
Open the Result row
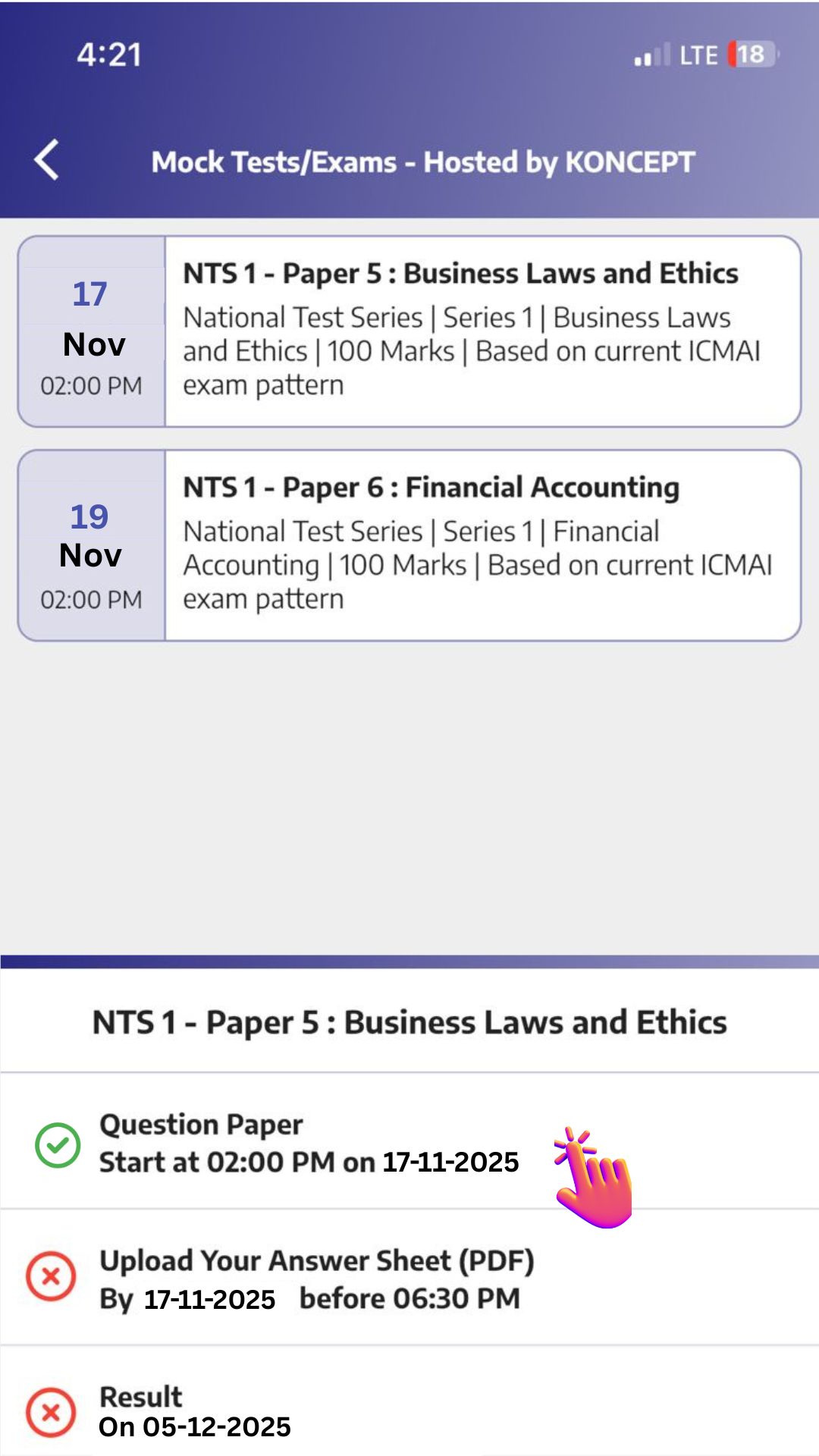[x=194, y=1411]
